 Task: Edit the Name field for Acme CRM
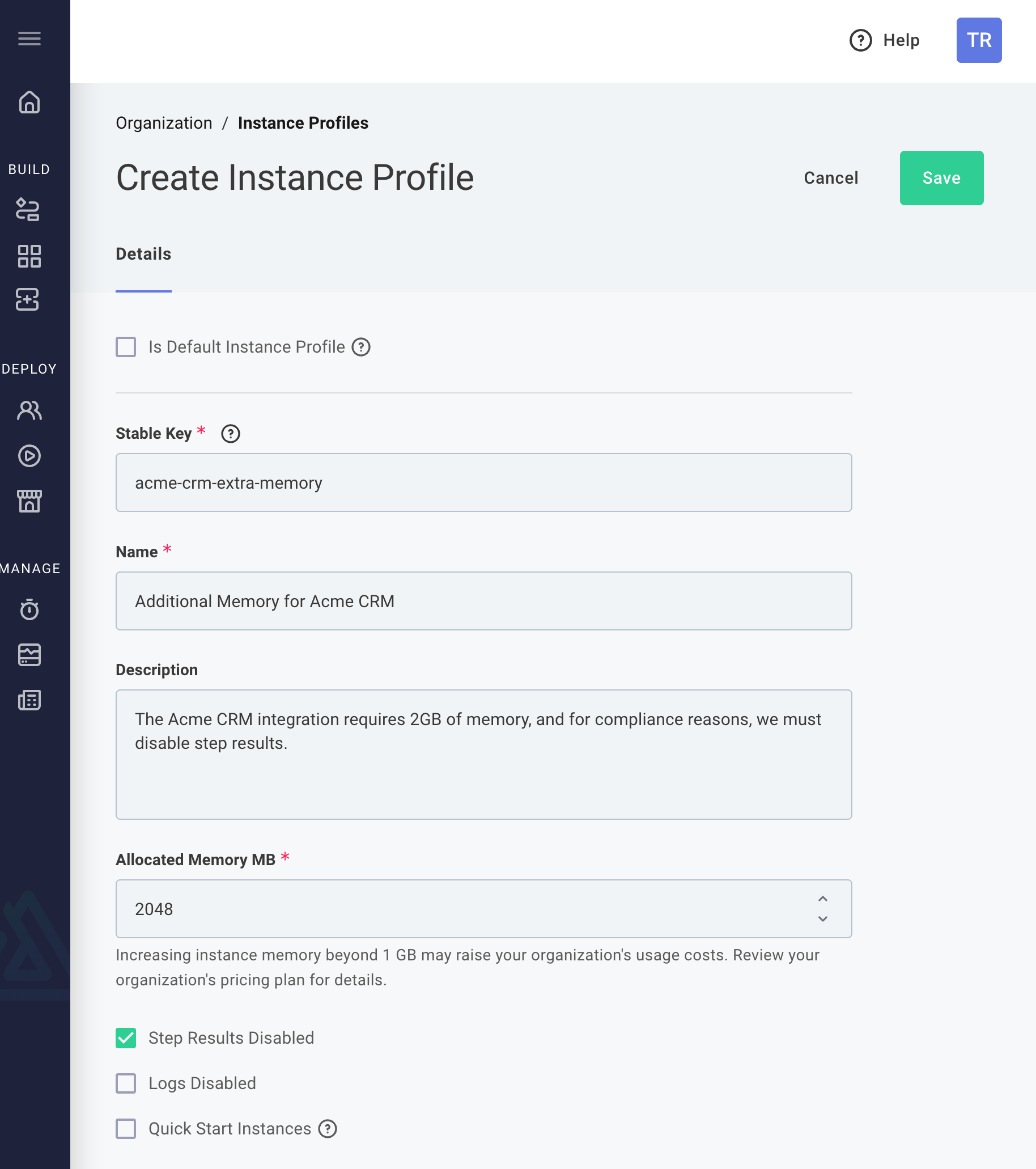pyautogui.click(x=483, y=601)
